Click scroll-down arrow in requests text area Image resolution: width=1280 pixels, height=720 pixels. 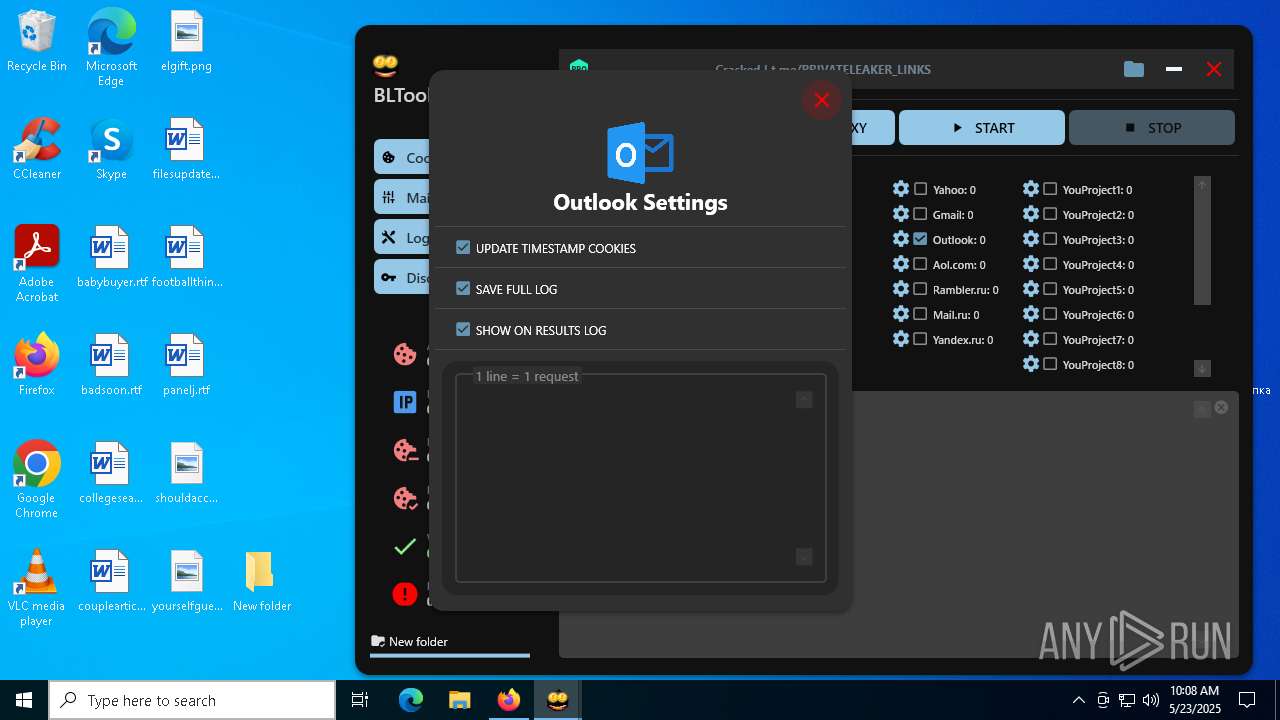click(804, 557)
